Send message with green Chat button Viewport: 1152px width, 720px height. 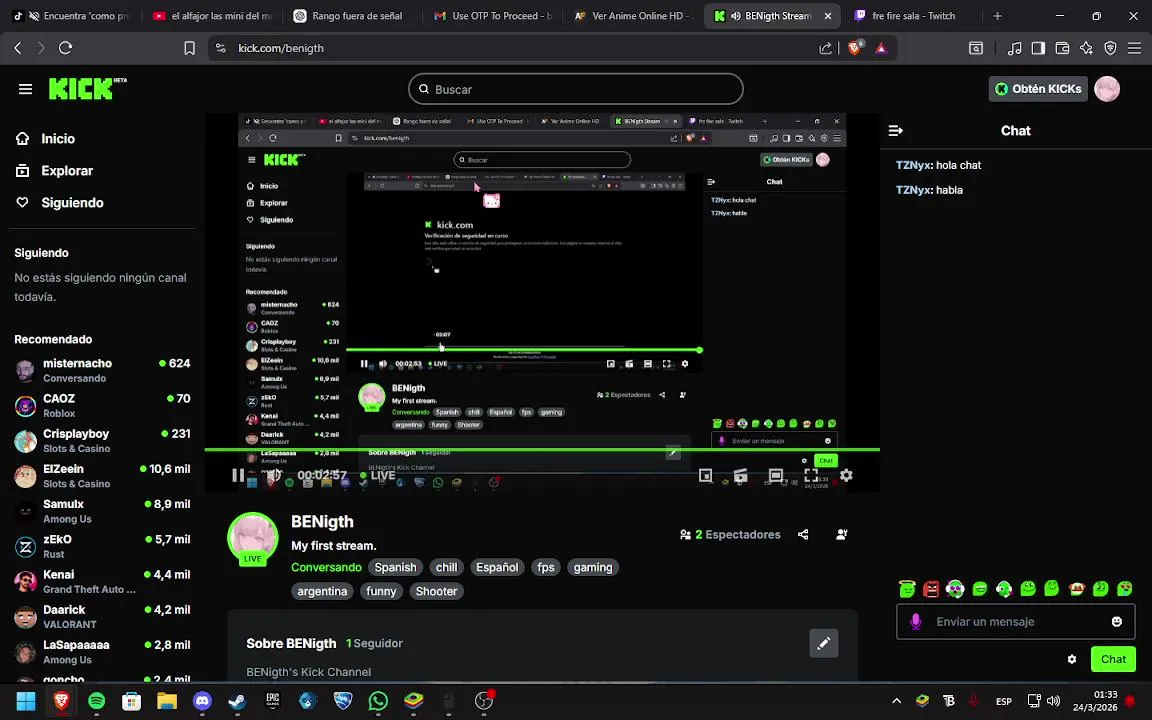coord(1113,659)
